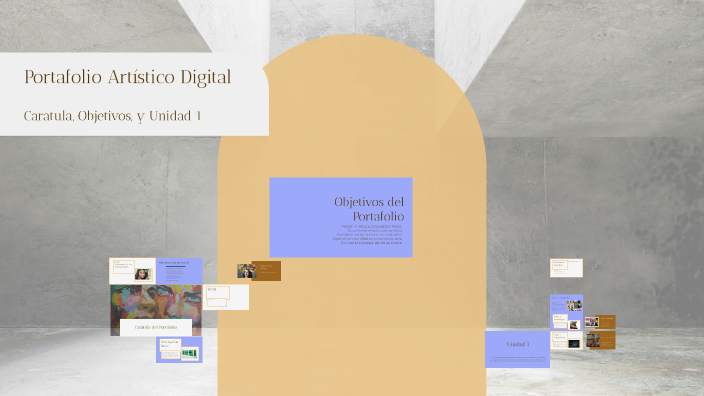Select the subtitle "Caratula, Objetivos, y Unidad 1"
This screenshot has height=396, width=704.
[112, 116]
